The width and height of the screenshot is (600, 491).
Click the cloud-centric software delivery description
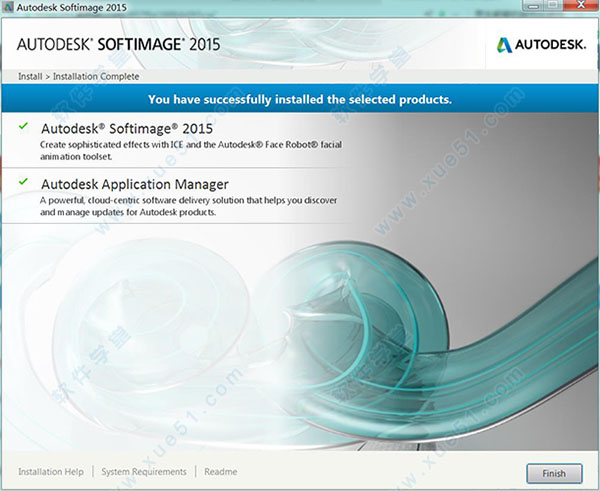189,206
